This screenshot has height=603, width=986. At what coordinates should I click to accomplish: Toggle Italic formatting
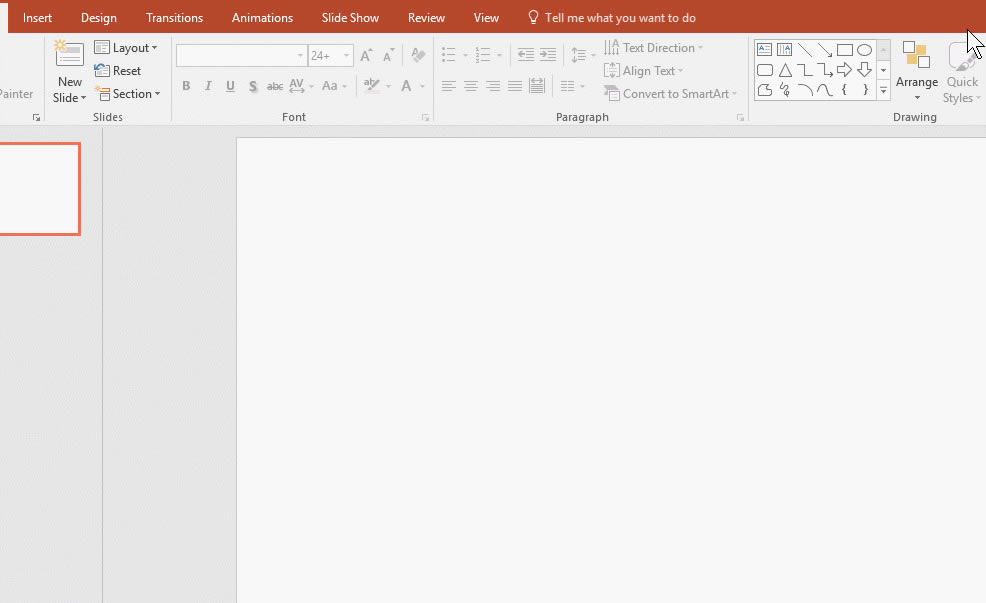tap(208, 86)
